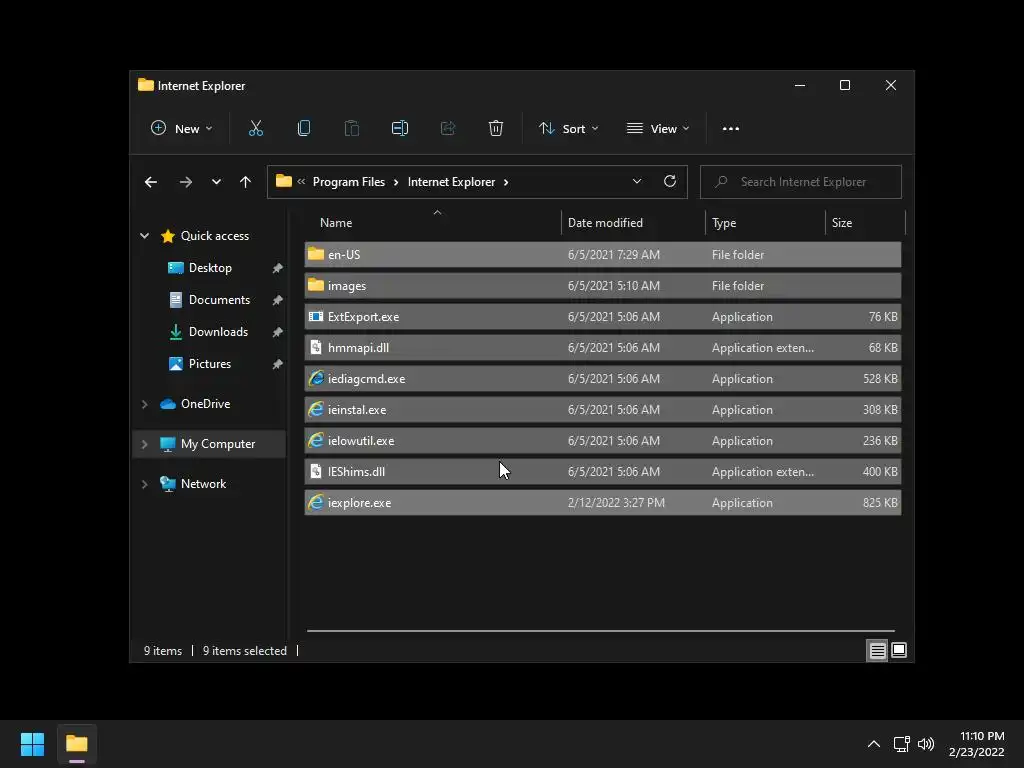Click the pin icon beside Downloads
The image size is (1024, 768).
point(278,332)
